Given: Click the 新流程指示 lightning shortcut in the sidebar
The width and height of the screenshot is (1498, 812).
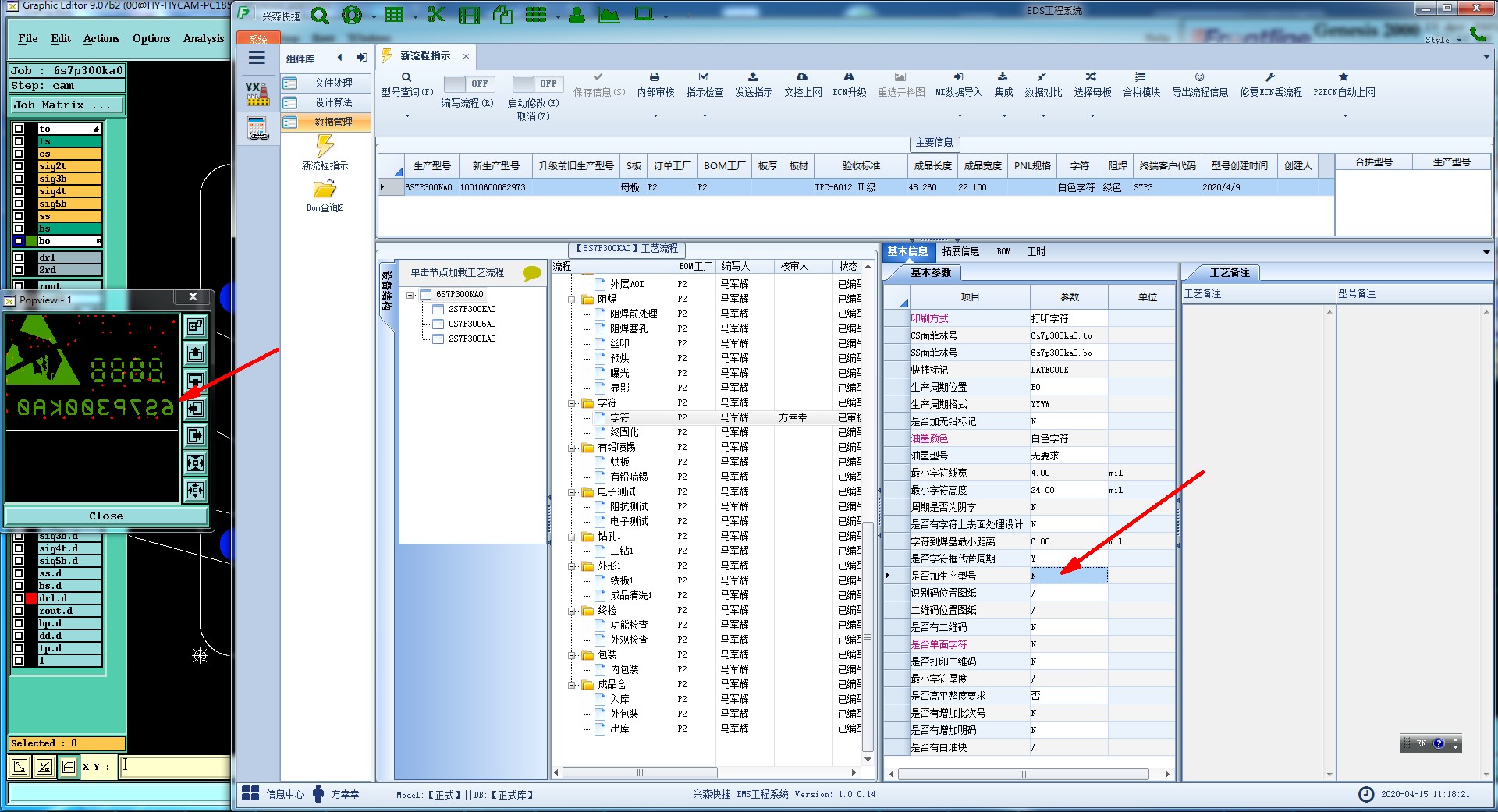Looking at the screenshot, I should (325, 152).
